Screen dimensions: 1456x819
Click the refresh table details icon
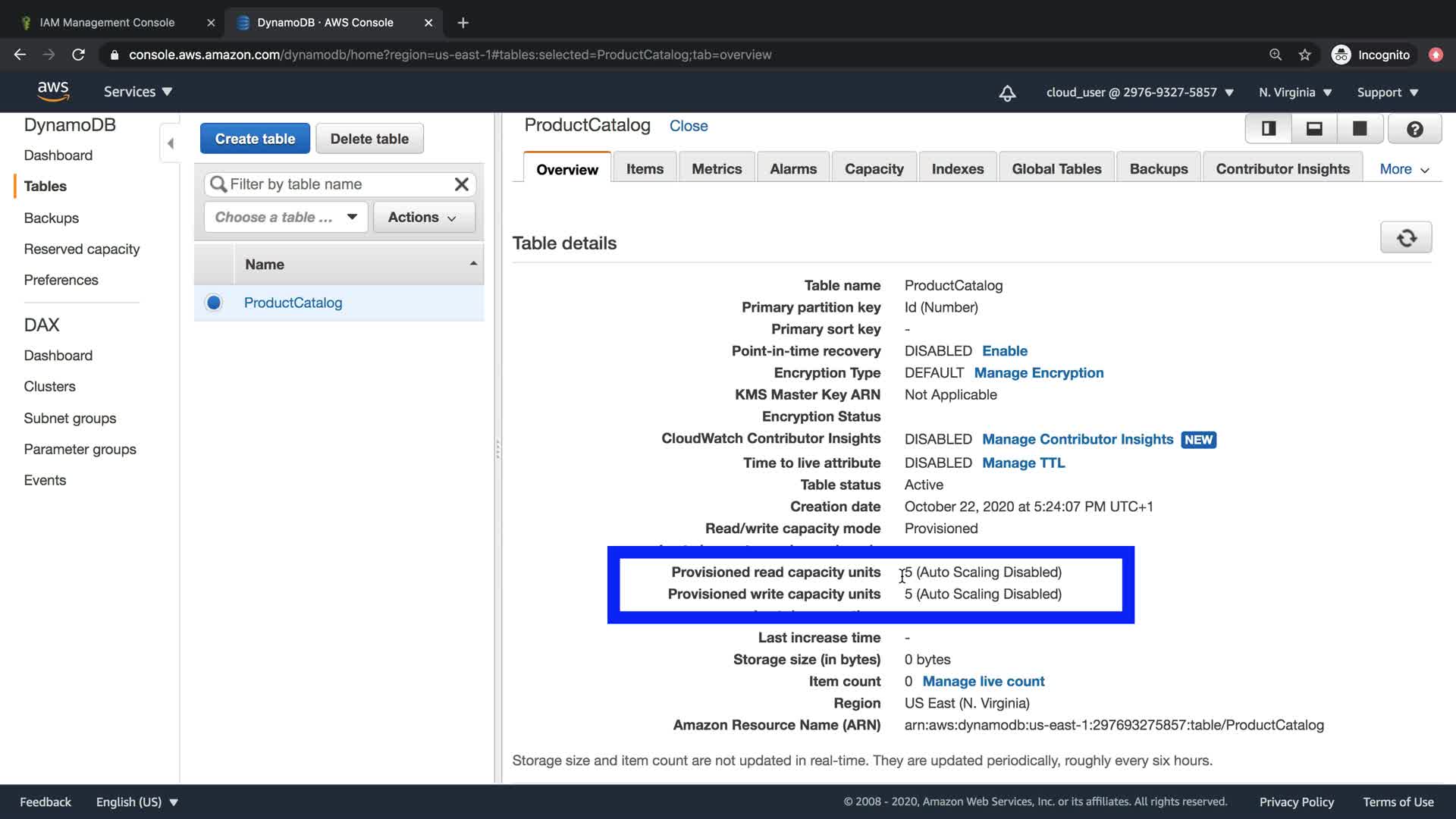coord(1406,238)
